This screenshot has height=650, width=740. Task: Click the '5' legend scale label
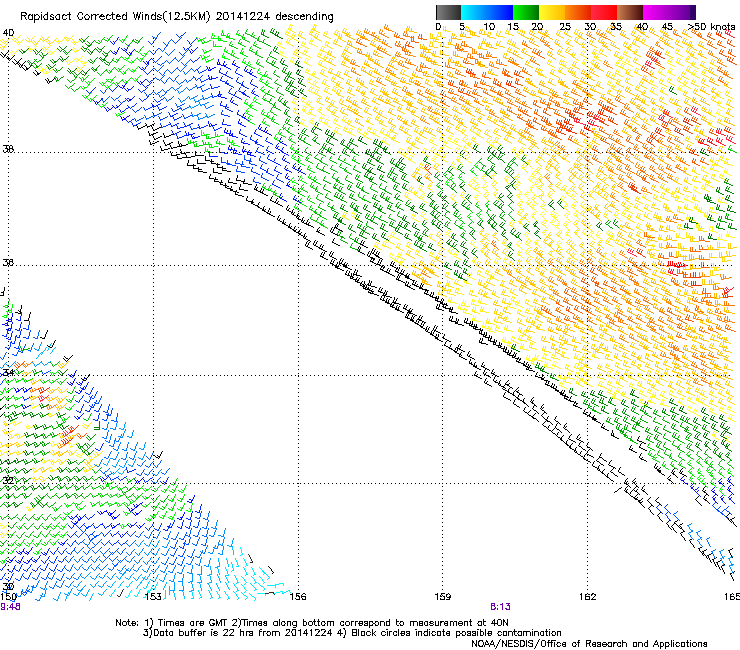[x=462, y=27]
